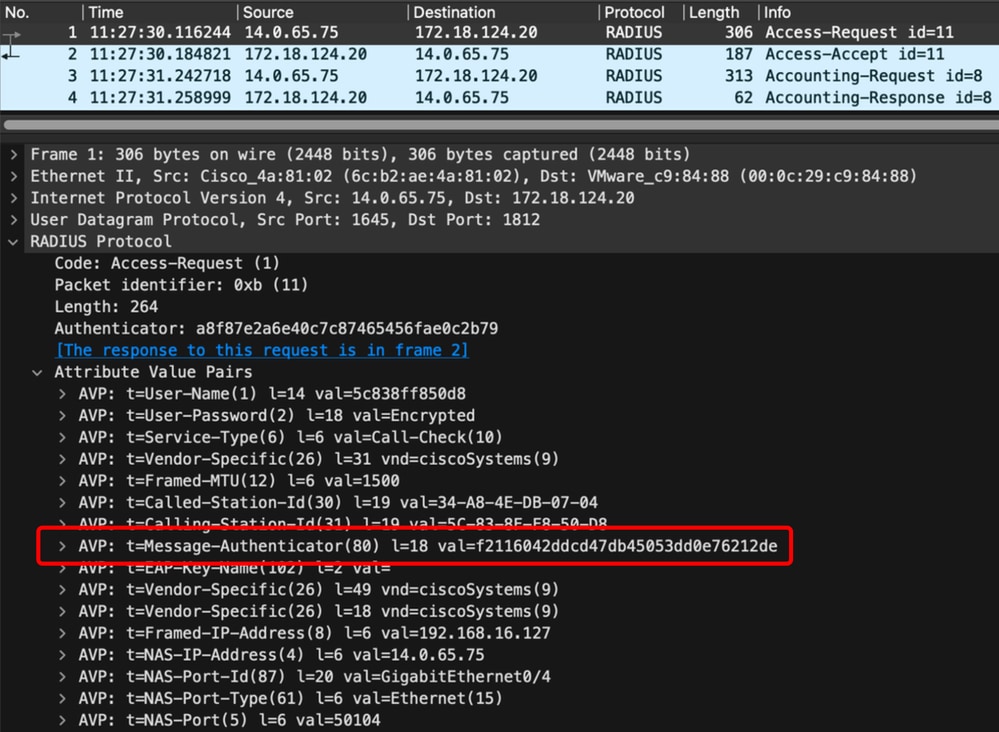Select the 'Packet identifier: 0xb (11)' field

(x=181, y=285)
